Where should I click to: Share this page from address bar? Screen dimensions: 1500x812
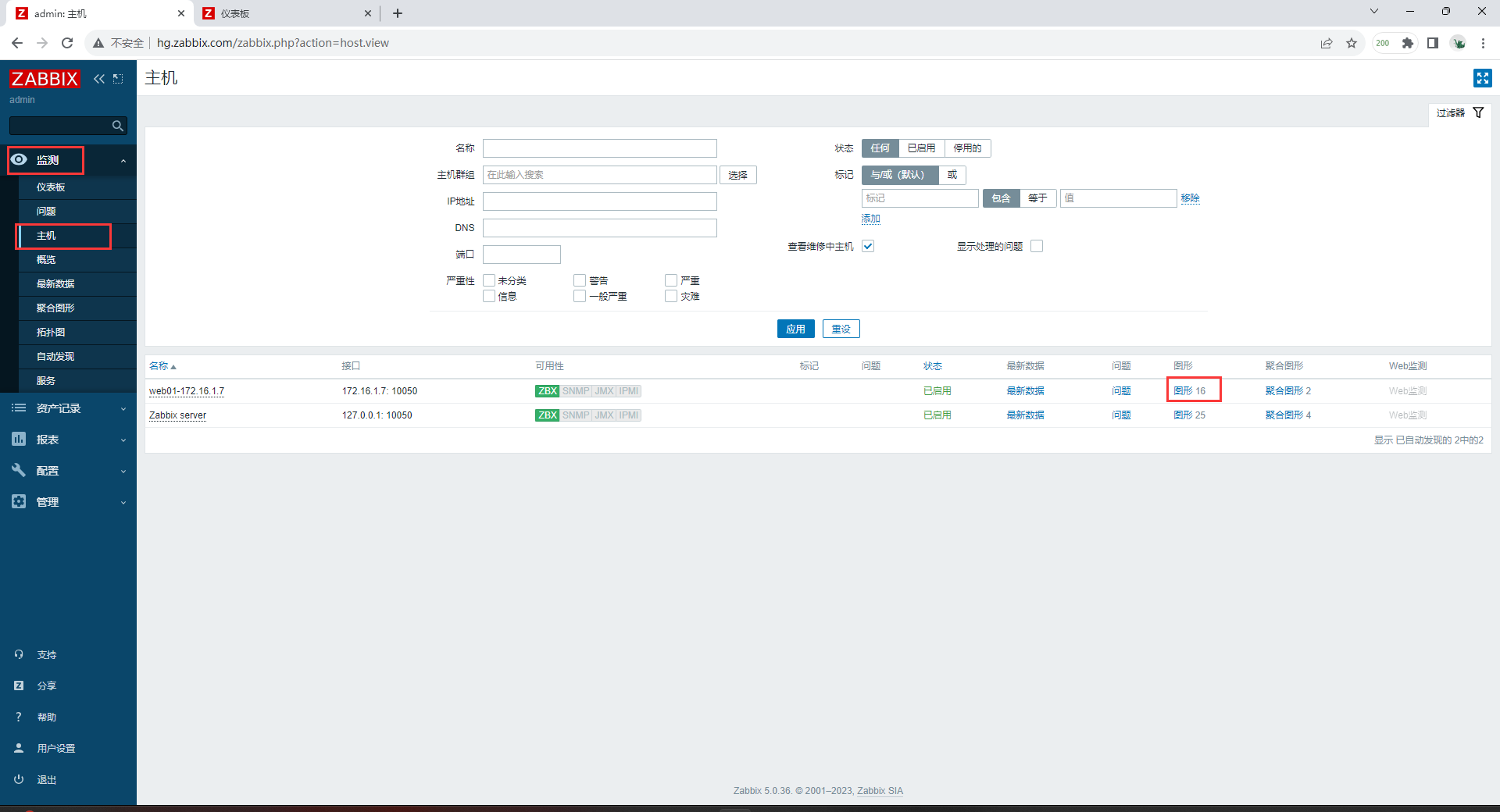(x=1327, y=43)
